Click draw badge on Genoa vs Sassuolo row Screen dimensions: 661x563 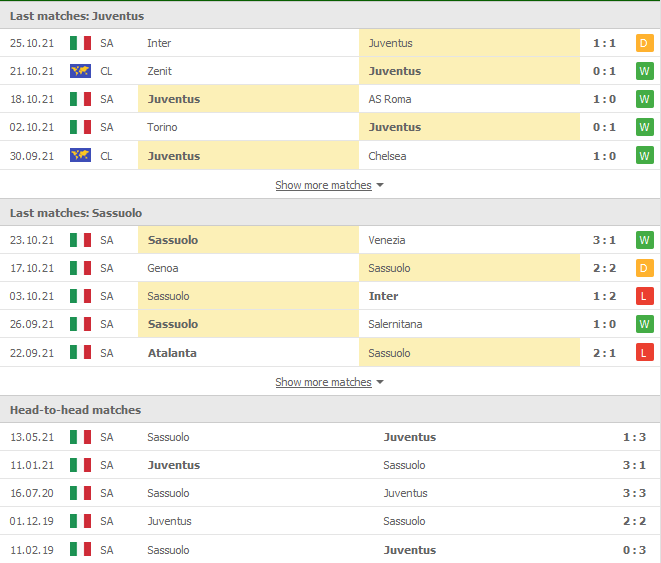[x=644, y=268]
